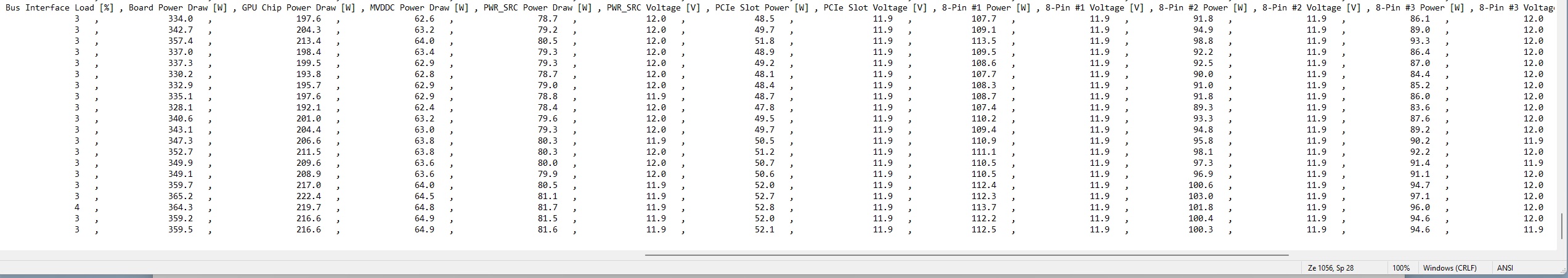Click the ANSI encoding indicator
This screenshot has height=278, width=1568.
coord(1505,268)
